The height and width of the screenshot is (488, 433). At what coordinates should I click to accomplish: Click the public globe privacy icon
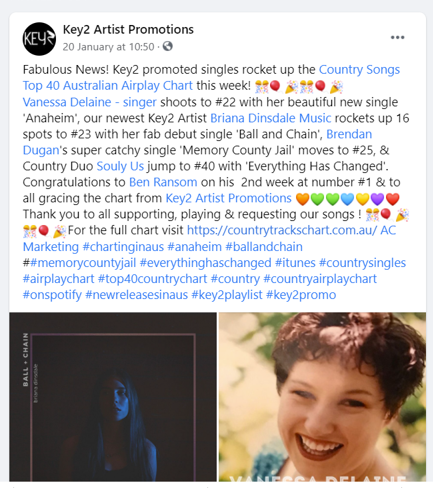[167, 46]
